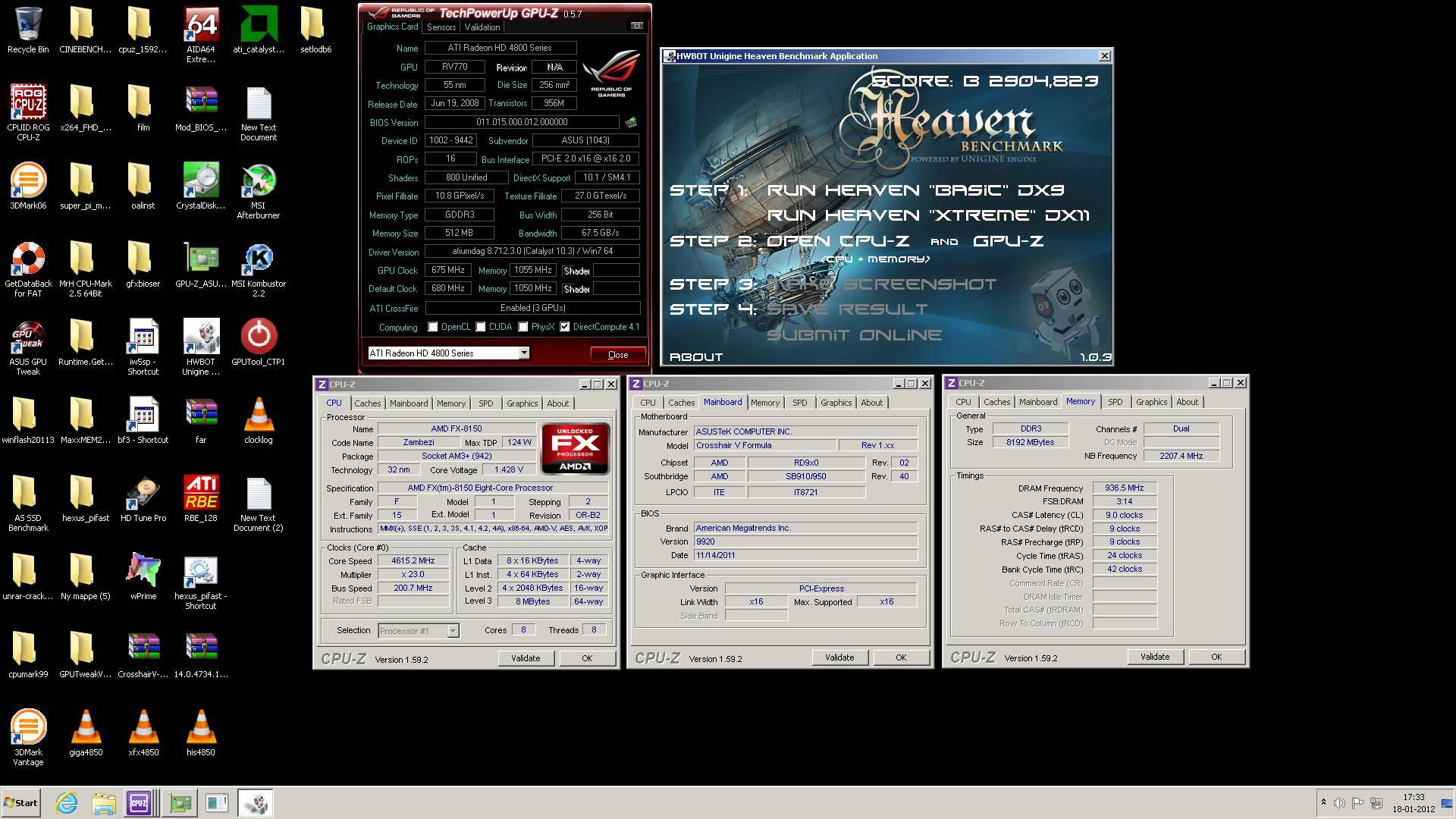Open Windows Explorer taskbar icon
Image resolution: width=1456 pixels, height=819 pixels.
[104, 803]
